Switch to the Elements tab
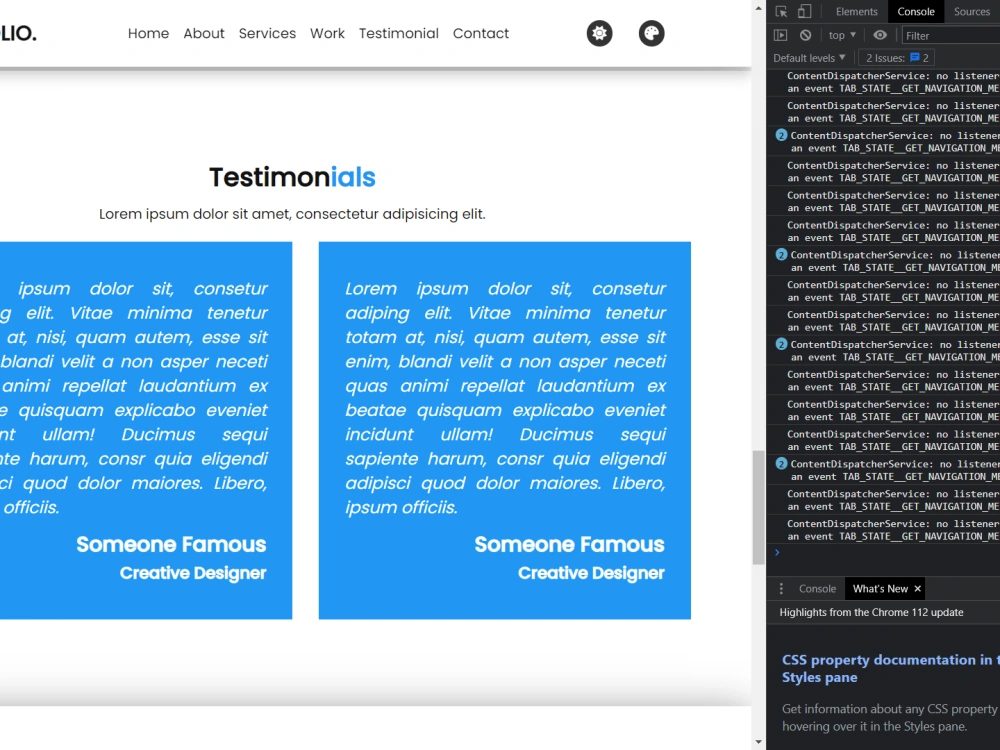The height and width of the screenshot is (750, 1000). click(857, 11)
